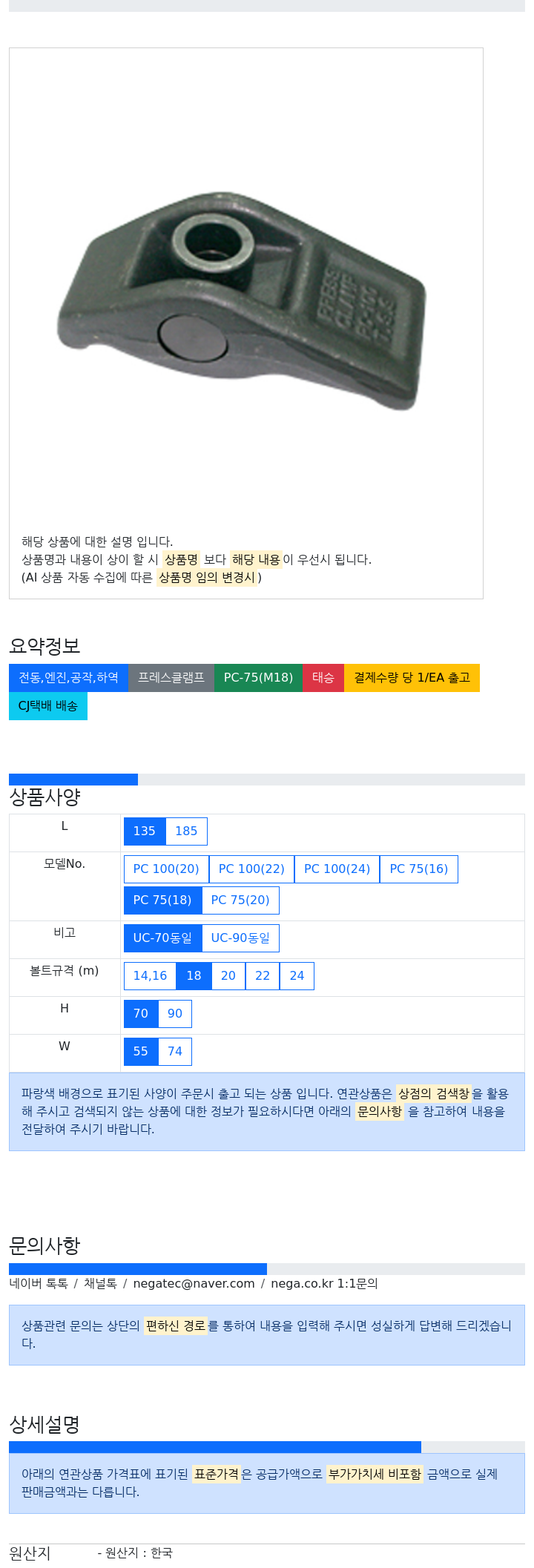Select model PC 75(16)
Viewport: 534px width, 1568px height.
[419, 869]
